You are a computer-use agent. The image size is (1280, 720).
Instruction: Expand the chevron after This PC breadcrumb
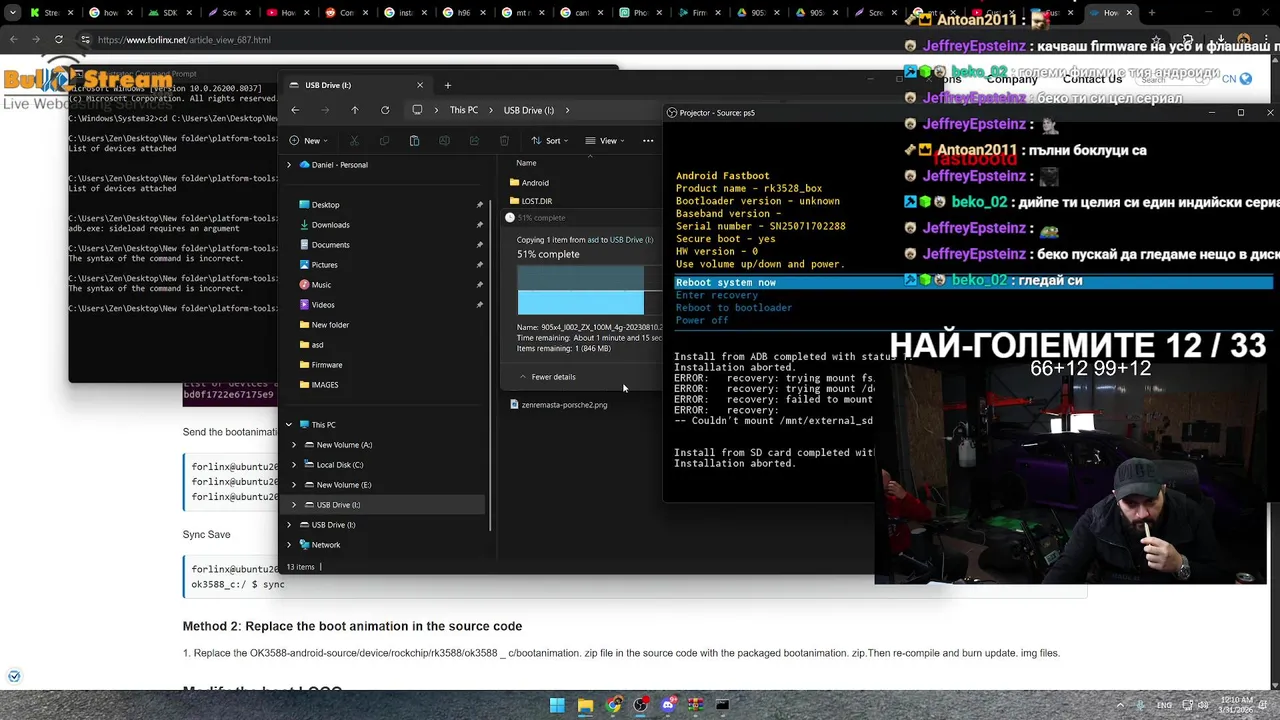491,110
